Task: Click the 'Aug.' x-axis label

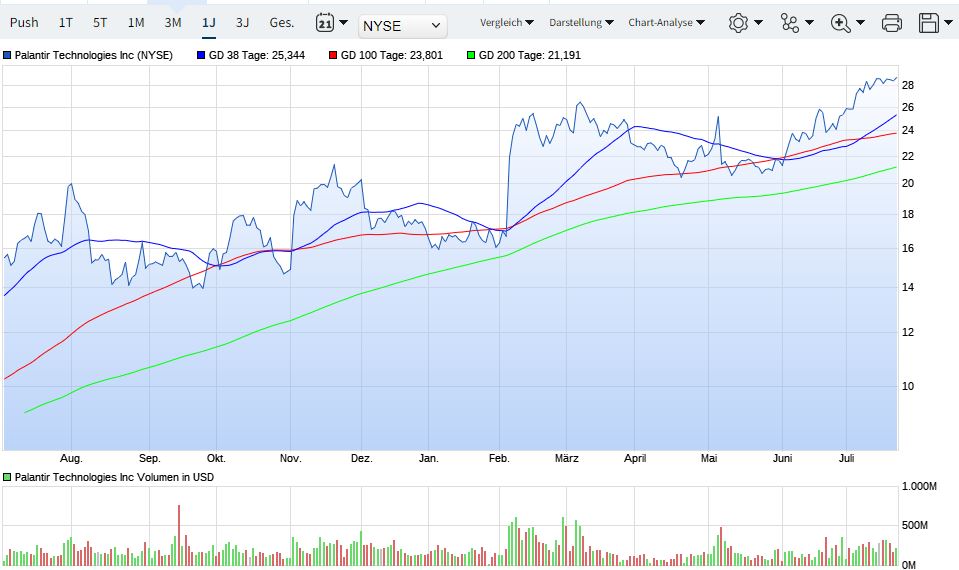Action: click(x=71, y=458)
